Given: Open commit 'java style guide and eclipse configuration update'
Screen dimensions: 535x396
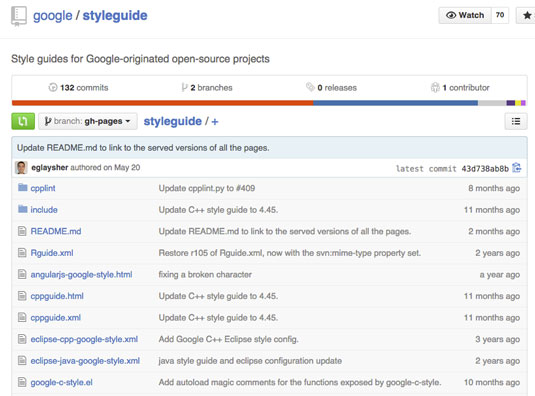Looking at the screenshot, I should 250,361.
